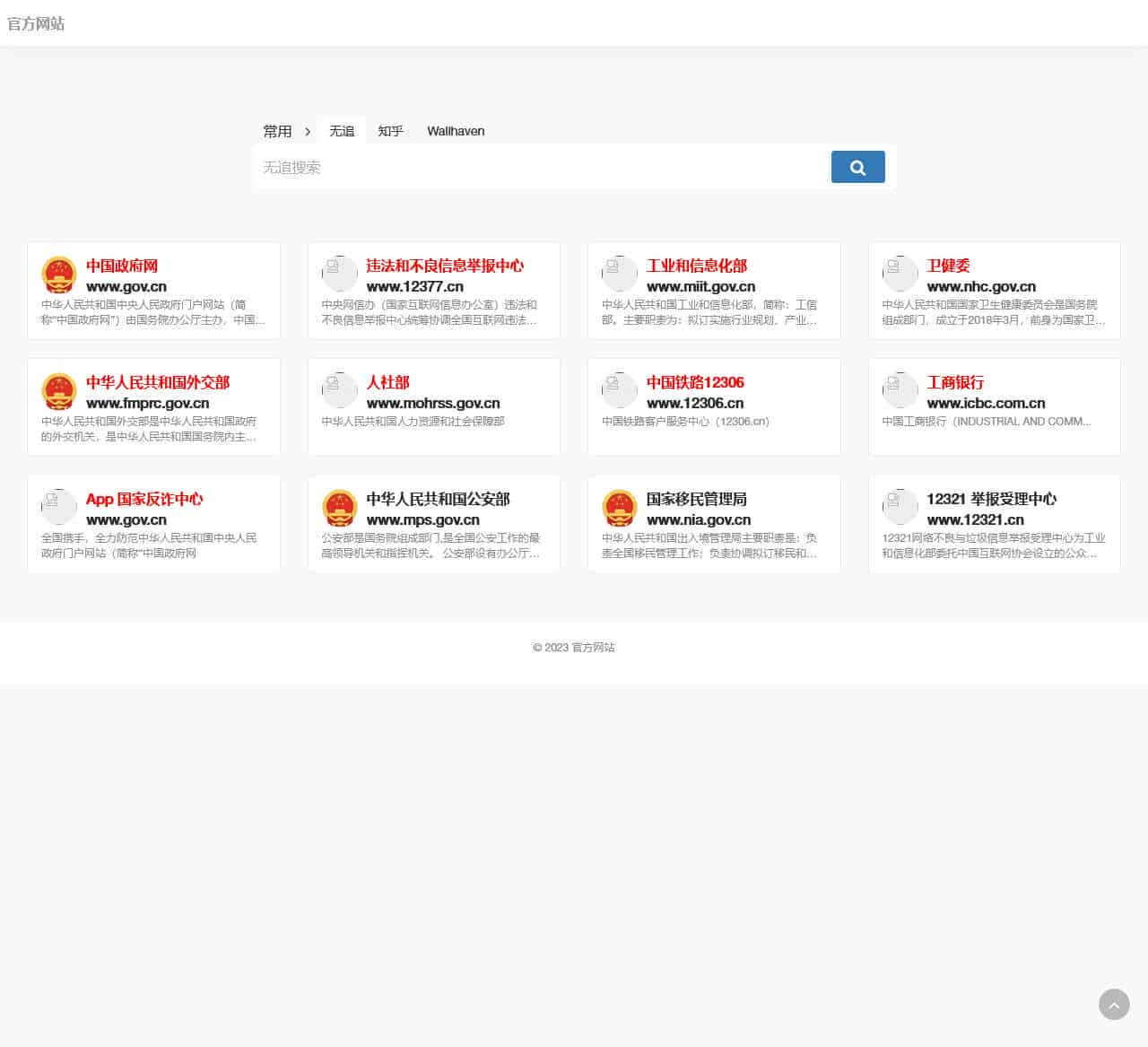Click the 中华人民共和国外交部 emblem icon
The width and height of the screenshot is (1148, 1047).
tap(59, 391)
